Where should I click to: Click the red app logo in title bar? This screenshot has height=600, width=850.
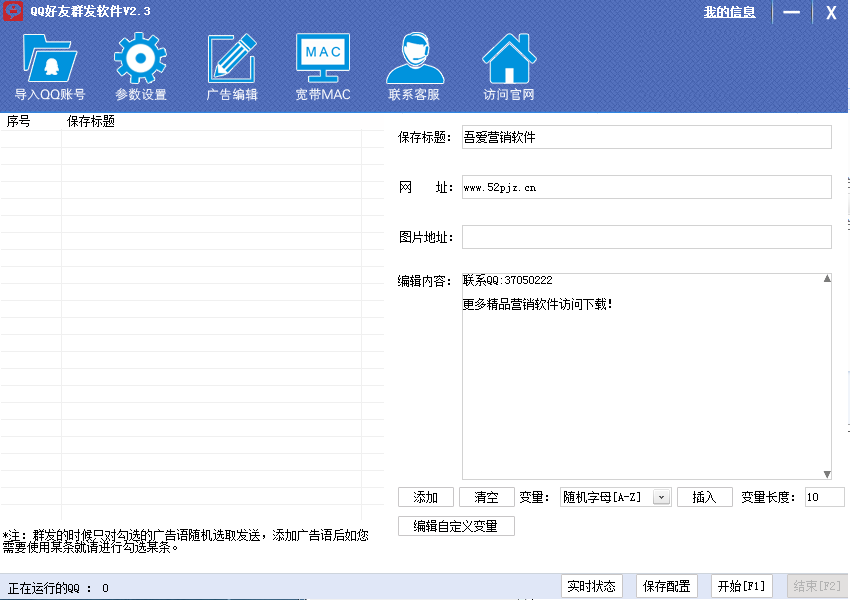click(x=12, y=12)
